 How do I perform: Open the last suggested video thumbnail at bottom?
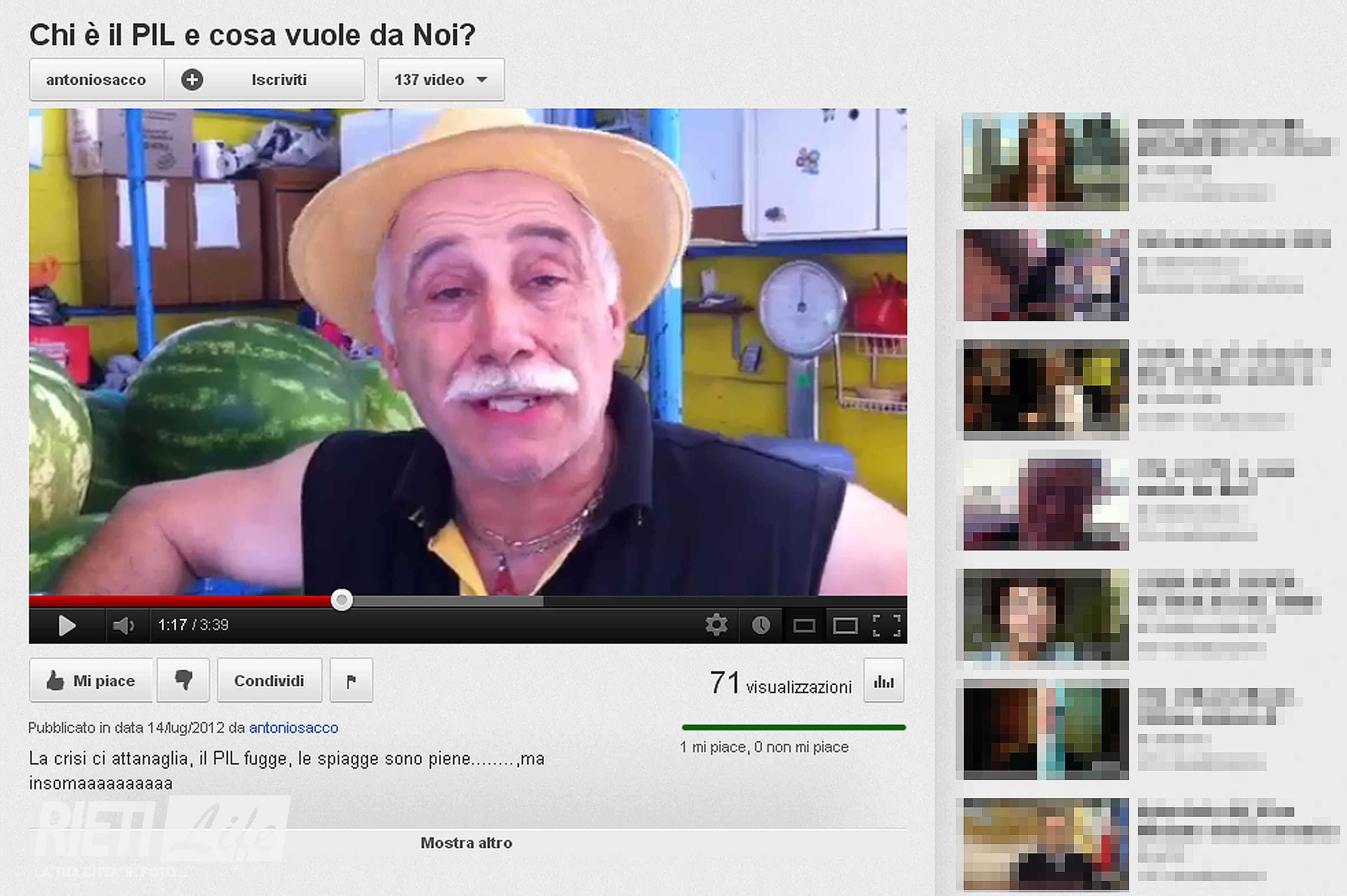pos(1045,843)
